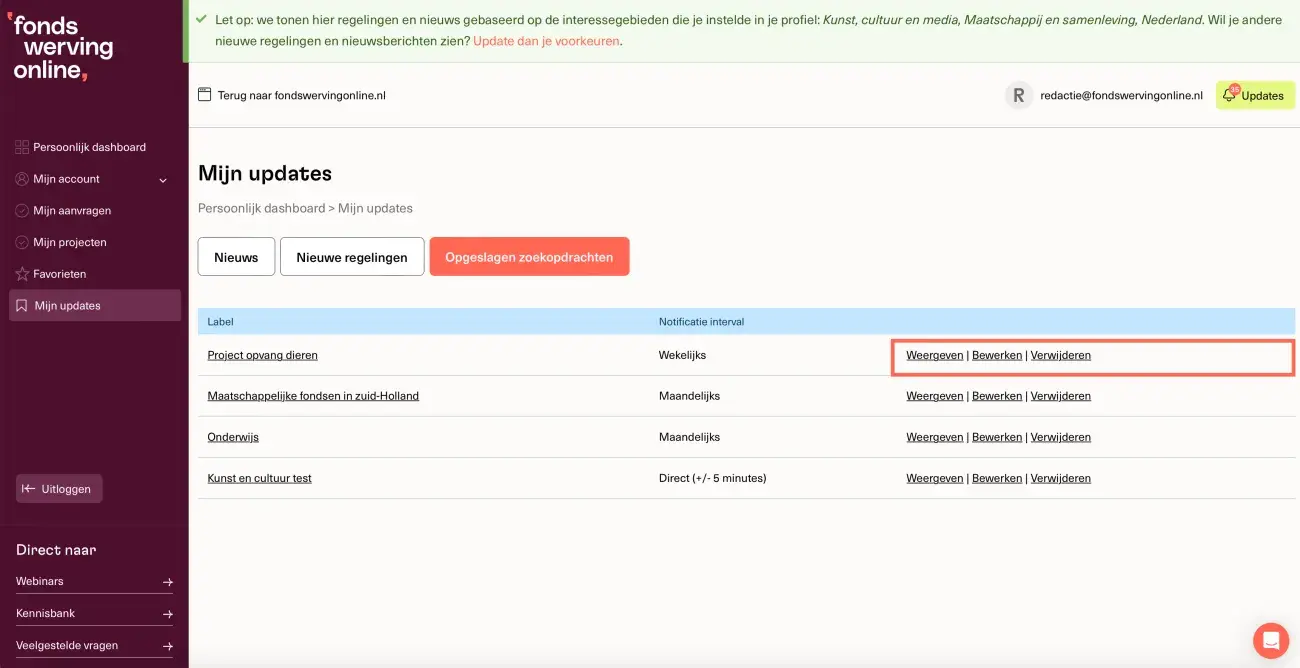Click the Mijn projecten sidebar icon
Viewport: 1300px width, 668px height.
point(22,243)
